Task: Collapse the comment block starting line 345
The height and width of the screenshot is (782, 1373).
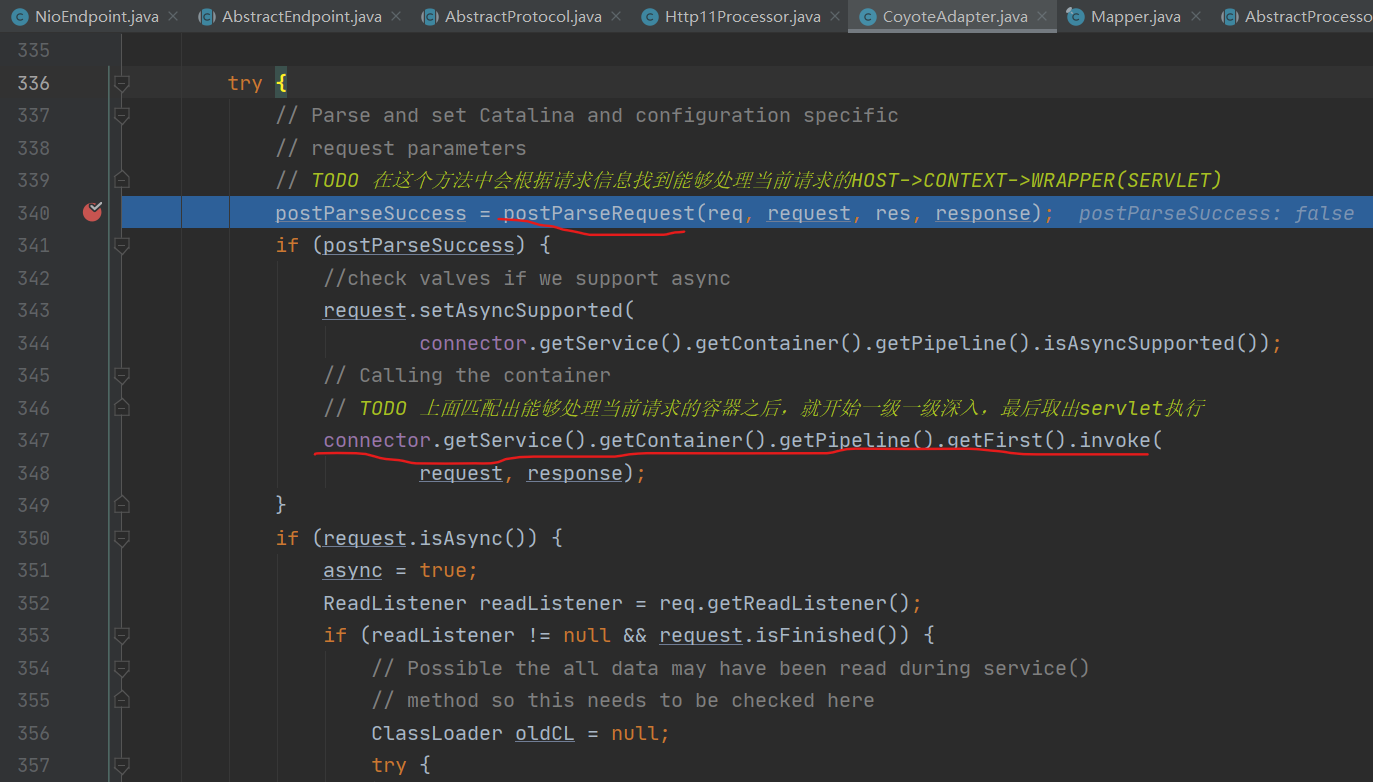Action: pos(122,375)
